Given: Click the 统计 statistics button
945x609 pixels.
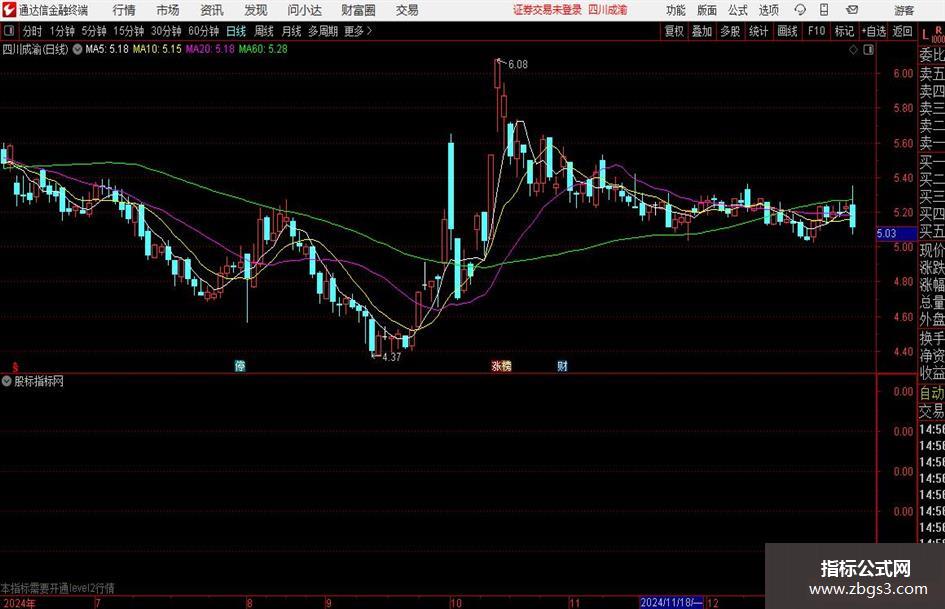Looking at the screenshot, I should pos(758,31).
